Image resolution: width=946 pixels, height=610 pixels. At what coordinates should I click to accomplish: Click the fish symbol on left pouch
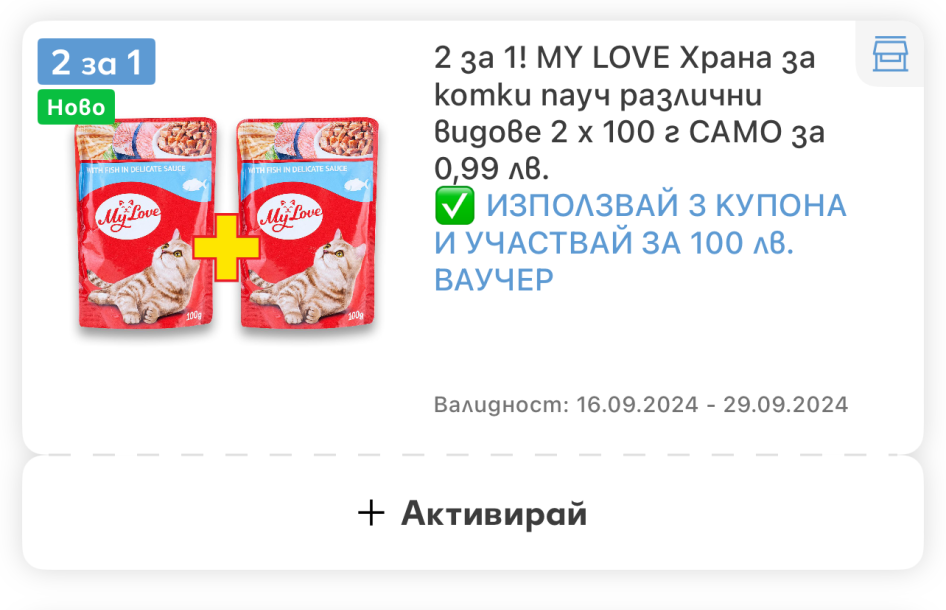coord(194,185)
